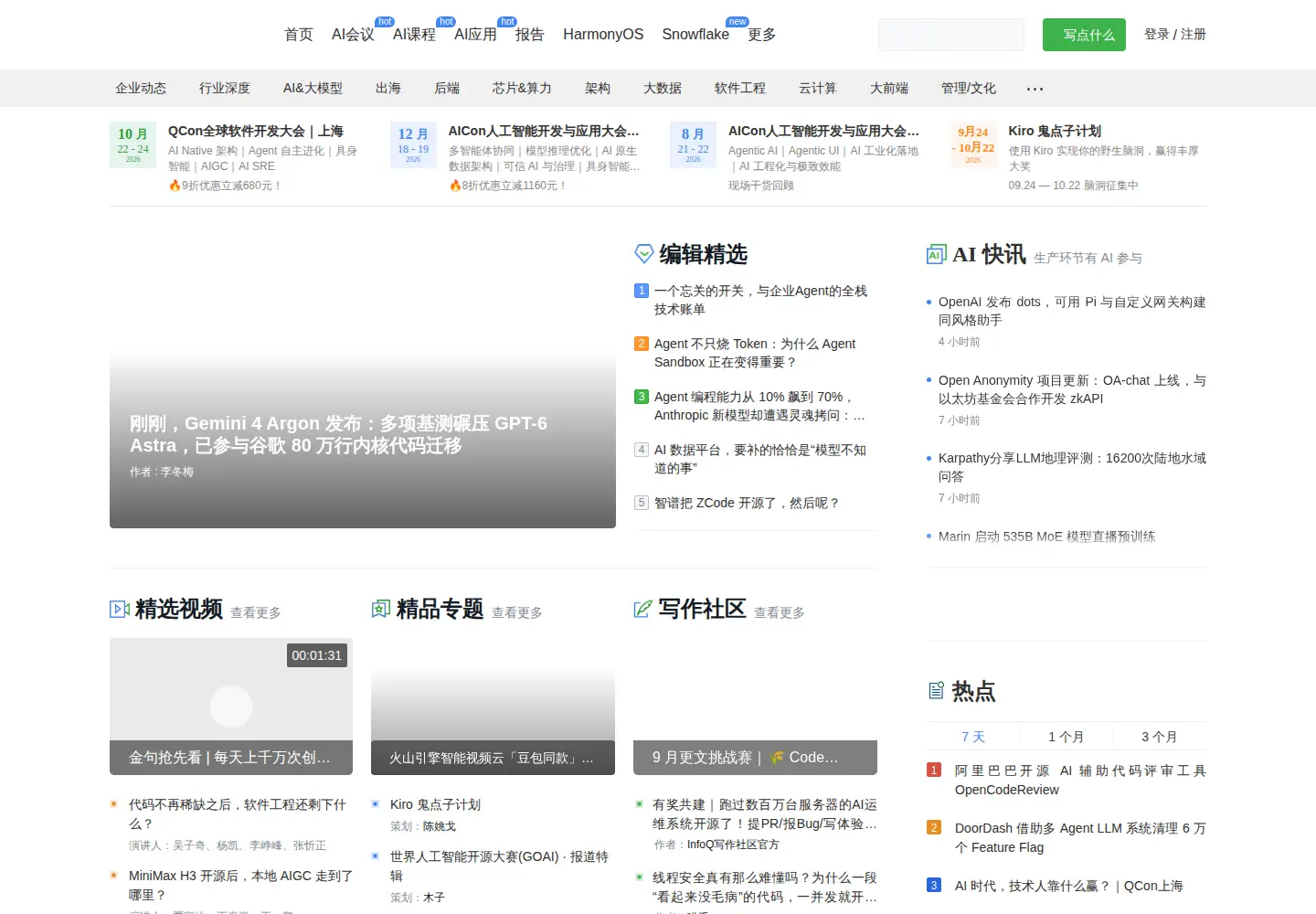Screen dimensions: 1316x914
Task: Open the 世界人工智能开源大赛(GOAI) topic
Action: (499, 866)
